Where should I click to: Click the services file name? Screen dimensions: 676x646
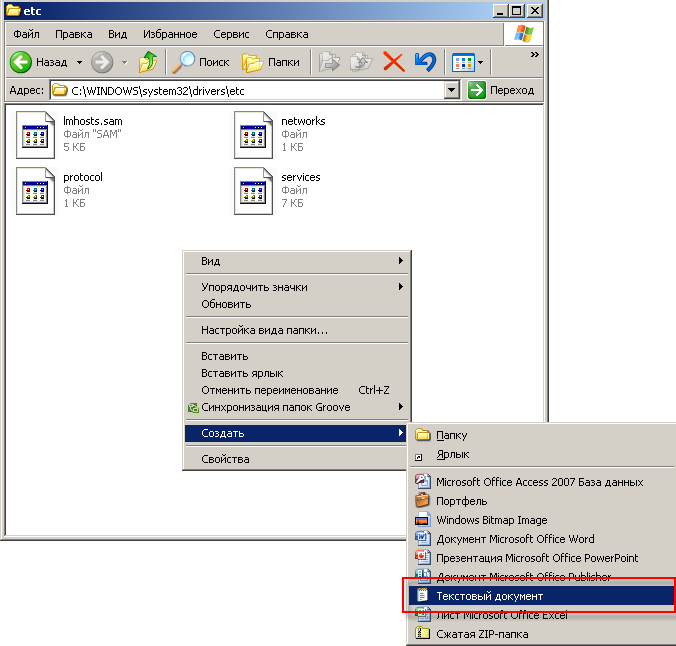300,177
